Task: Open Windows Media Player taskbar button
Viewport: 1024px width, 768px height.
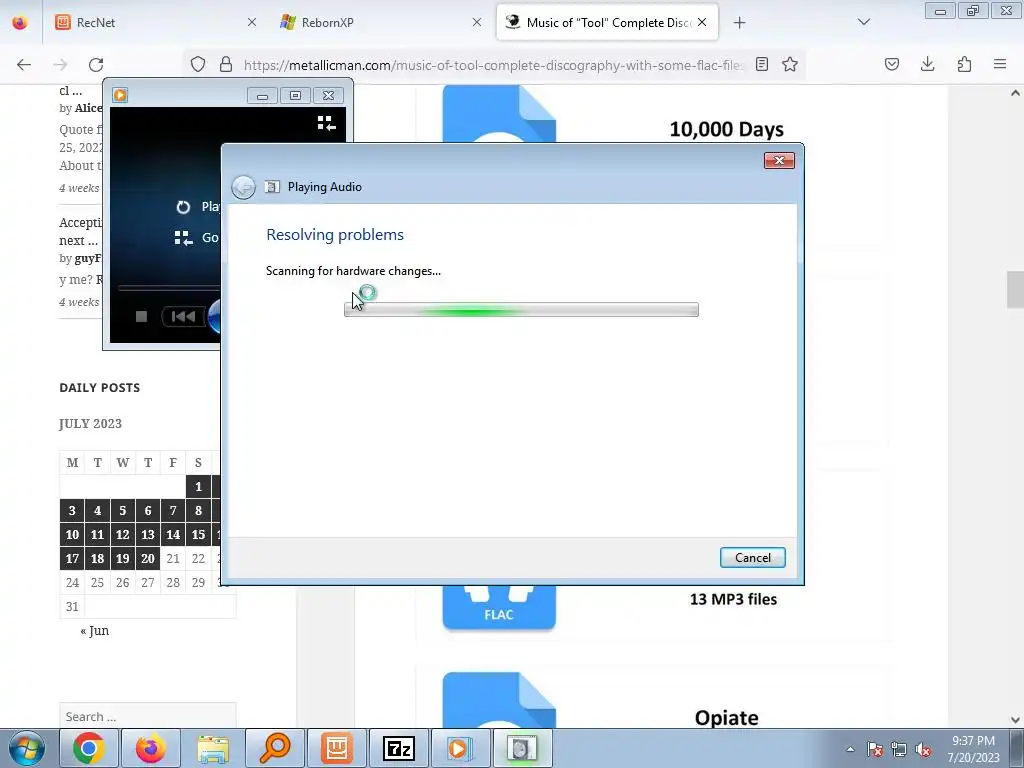Action: (x=460, y=748)
